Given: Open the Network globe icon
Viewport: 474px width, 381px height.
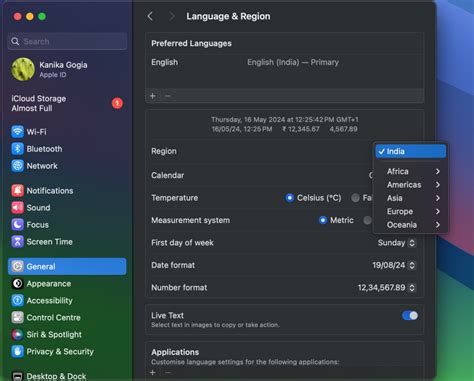Looking at the screenshot, I should pyautogui.click(x=17, y=166).
